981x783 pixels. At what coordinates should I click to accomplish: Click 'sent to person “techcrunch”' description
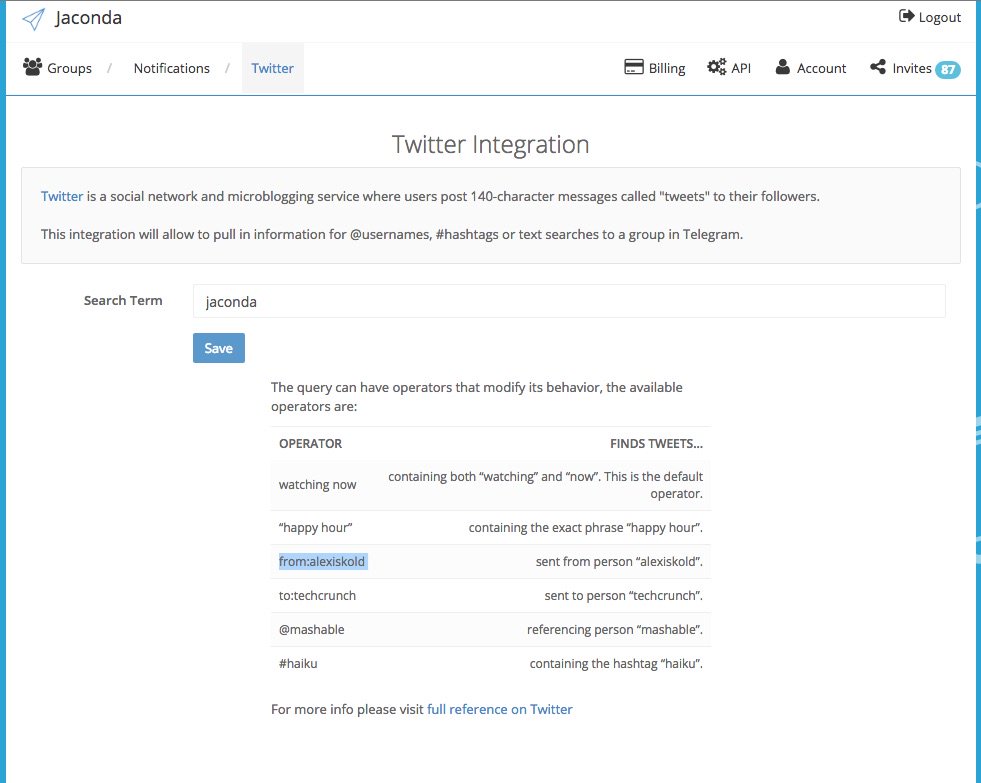click(623, 595)
